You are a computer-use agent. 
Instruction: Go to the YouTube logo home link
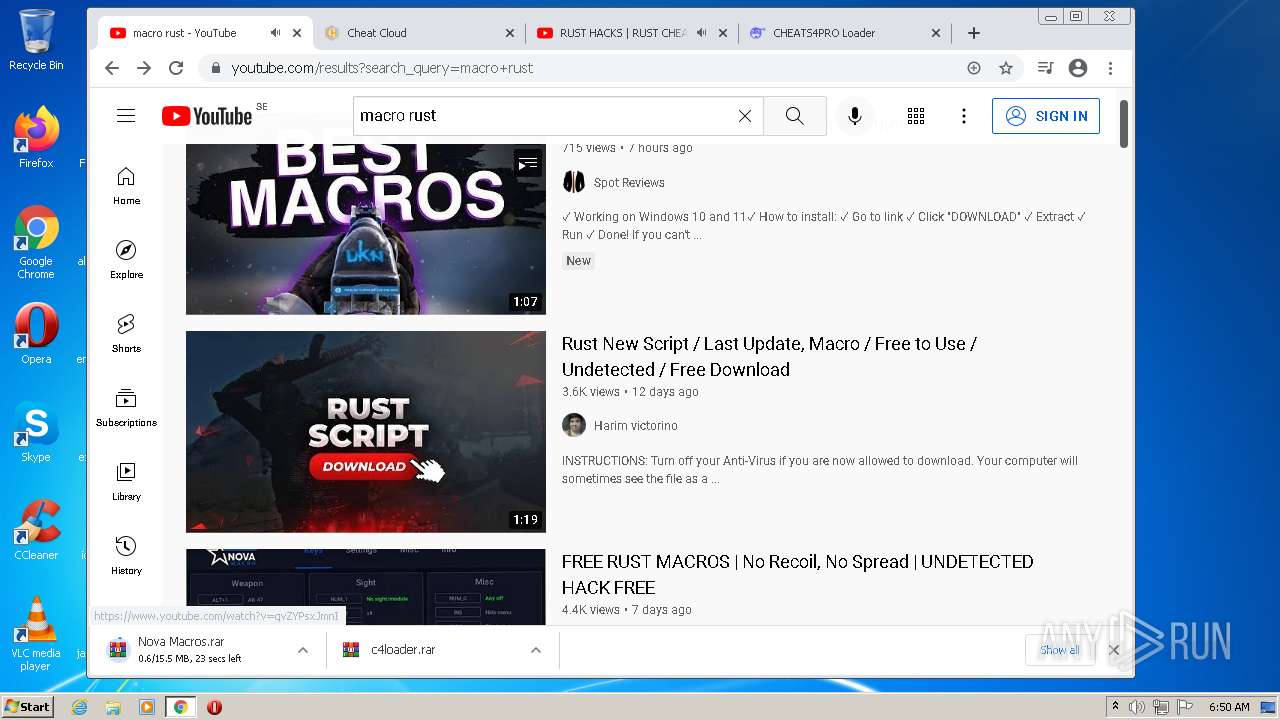click(x=207, y=116)
